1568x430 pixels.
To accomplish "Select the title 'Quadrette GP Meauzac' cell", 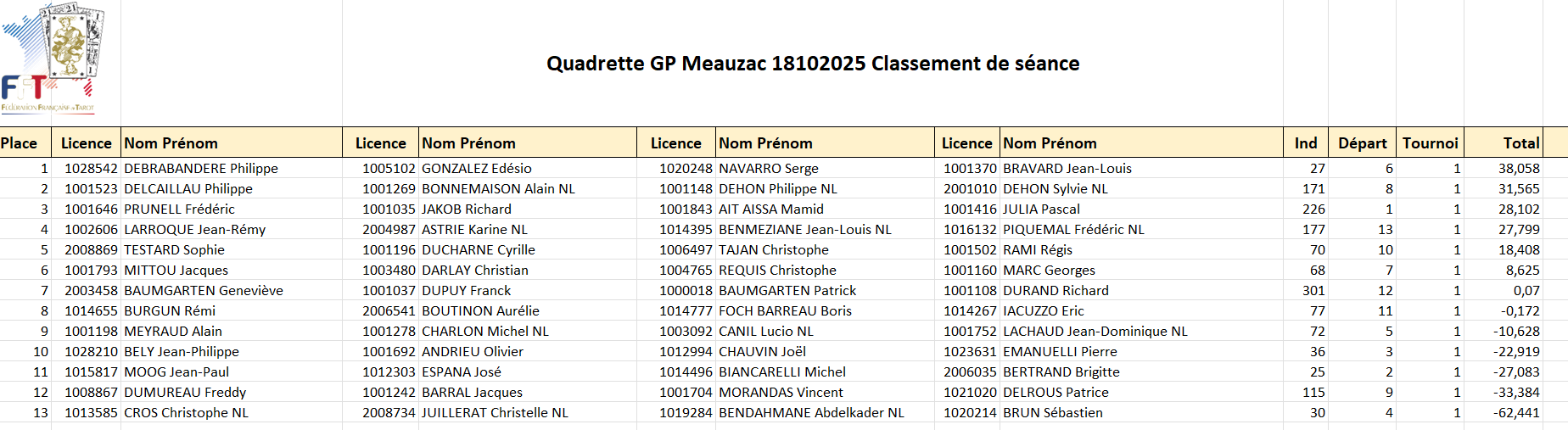I will point(812,64).
